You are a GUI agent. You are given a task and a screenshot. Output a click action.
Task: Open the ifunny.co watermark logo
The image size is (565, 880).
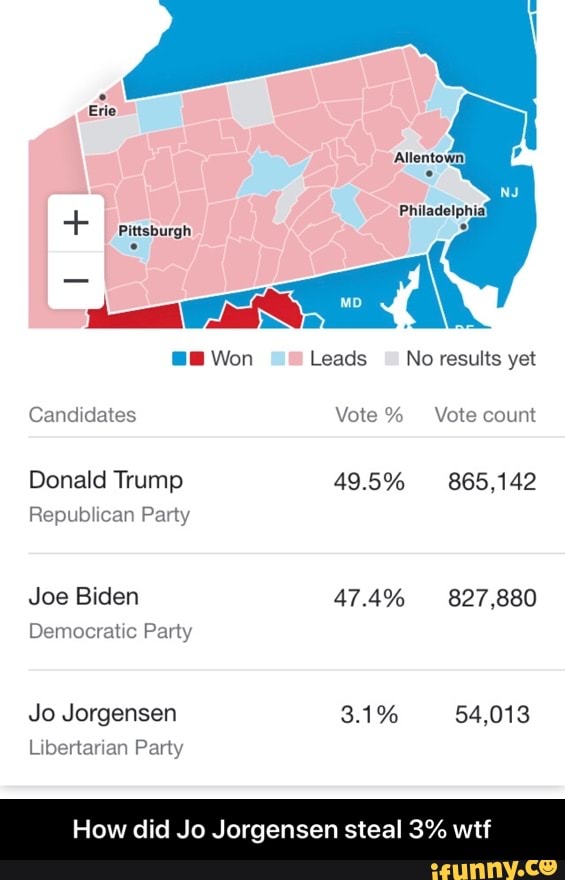494,869
